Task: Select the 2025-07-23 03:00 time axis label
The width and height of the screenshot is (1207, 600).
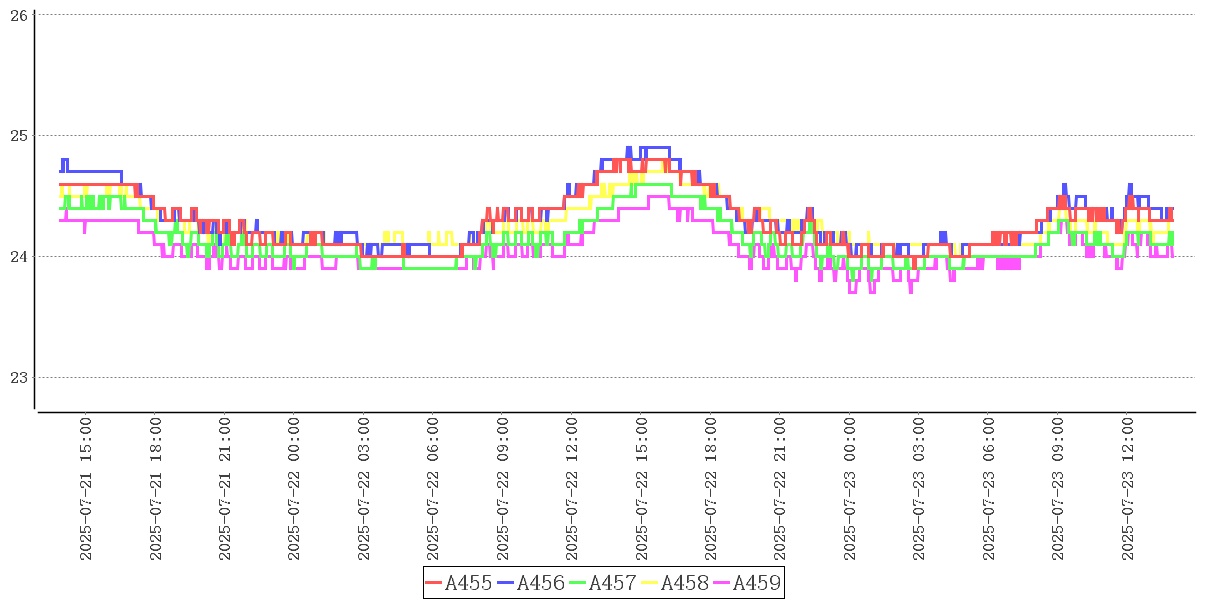Action: (920, 489)
